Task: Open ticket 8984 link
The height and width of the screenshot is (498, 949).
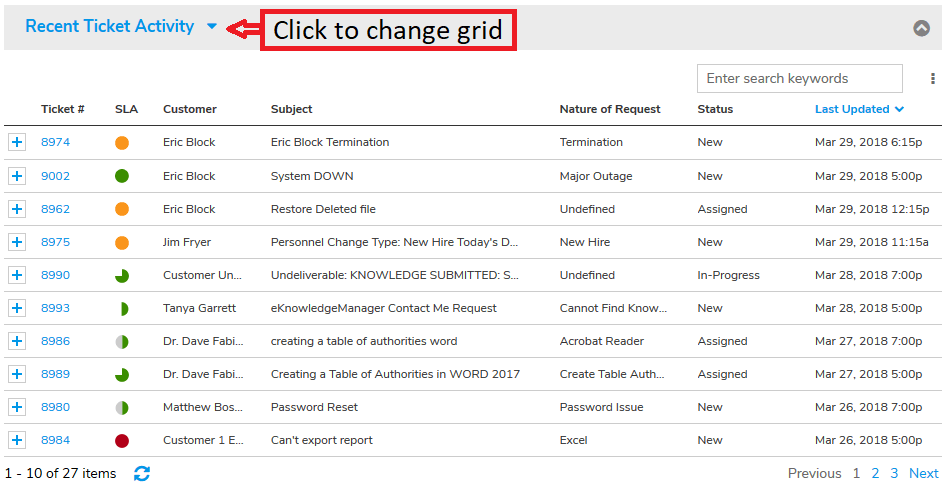Action: coord(55,440)
